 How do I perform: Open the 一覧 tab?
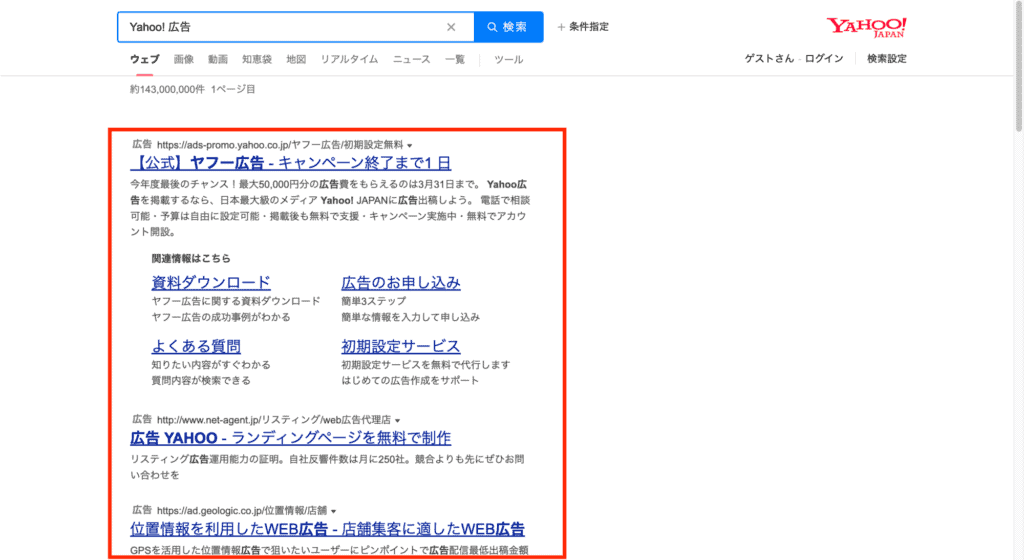coord(455,59)
